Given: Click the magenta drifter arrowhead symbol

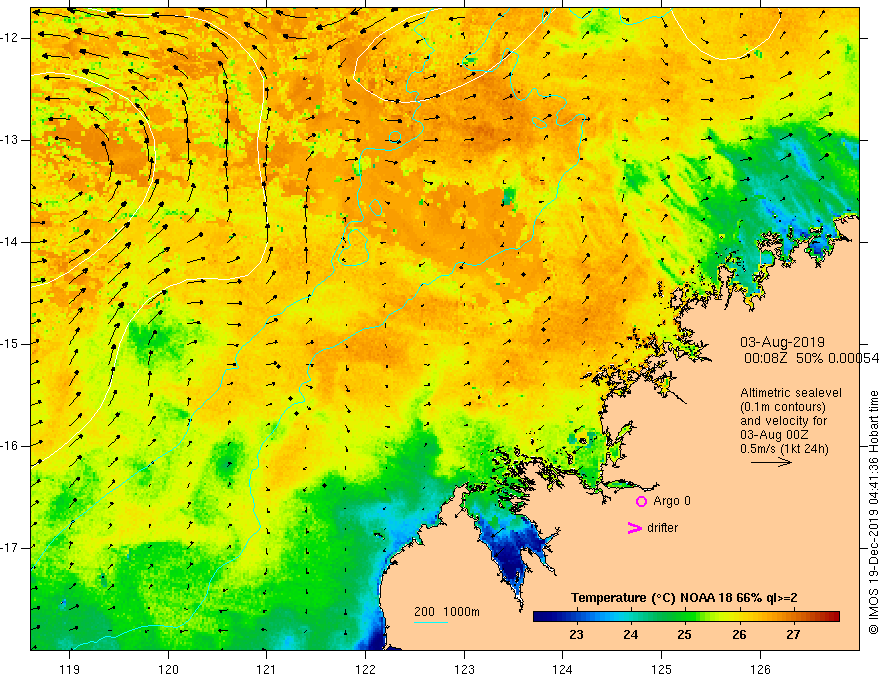Looking at the screenshot, I should click(x=635, y=528).
